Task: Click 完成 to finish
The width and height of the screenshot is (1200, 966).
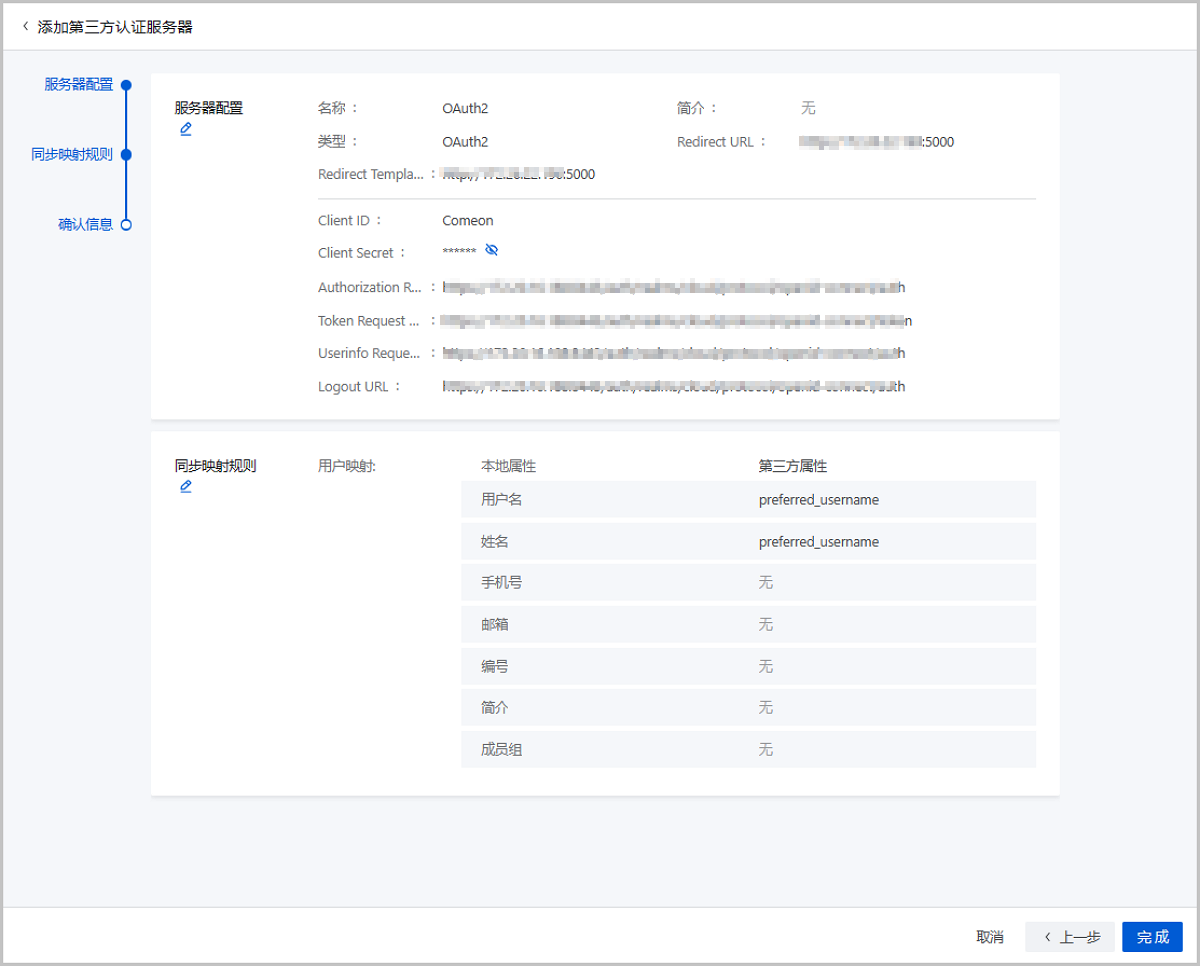Action: [1152, 937]
